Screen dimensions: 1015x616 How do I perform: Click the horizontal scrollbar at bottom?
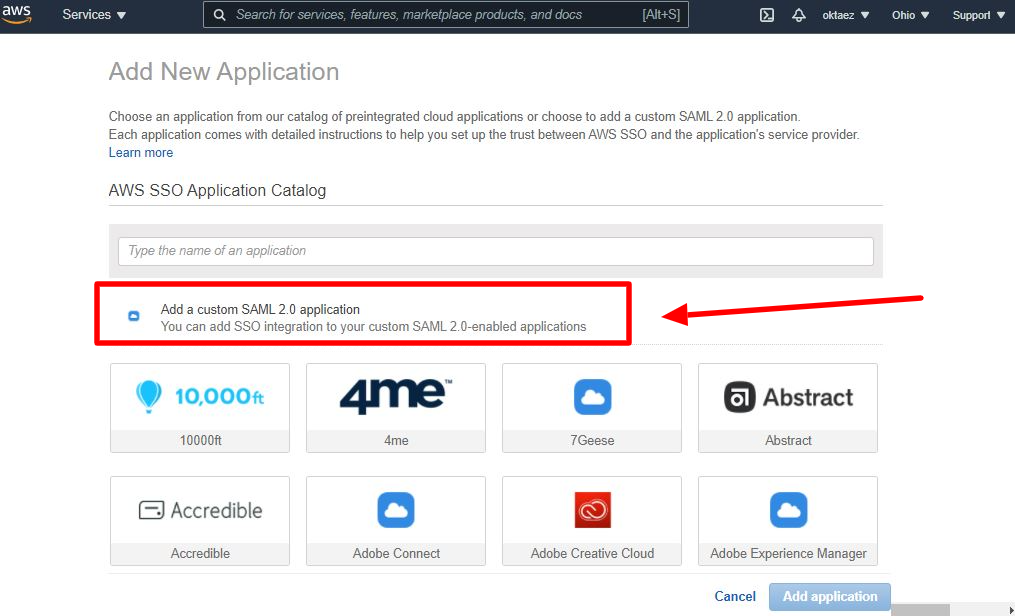tap(920, 610)
